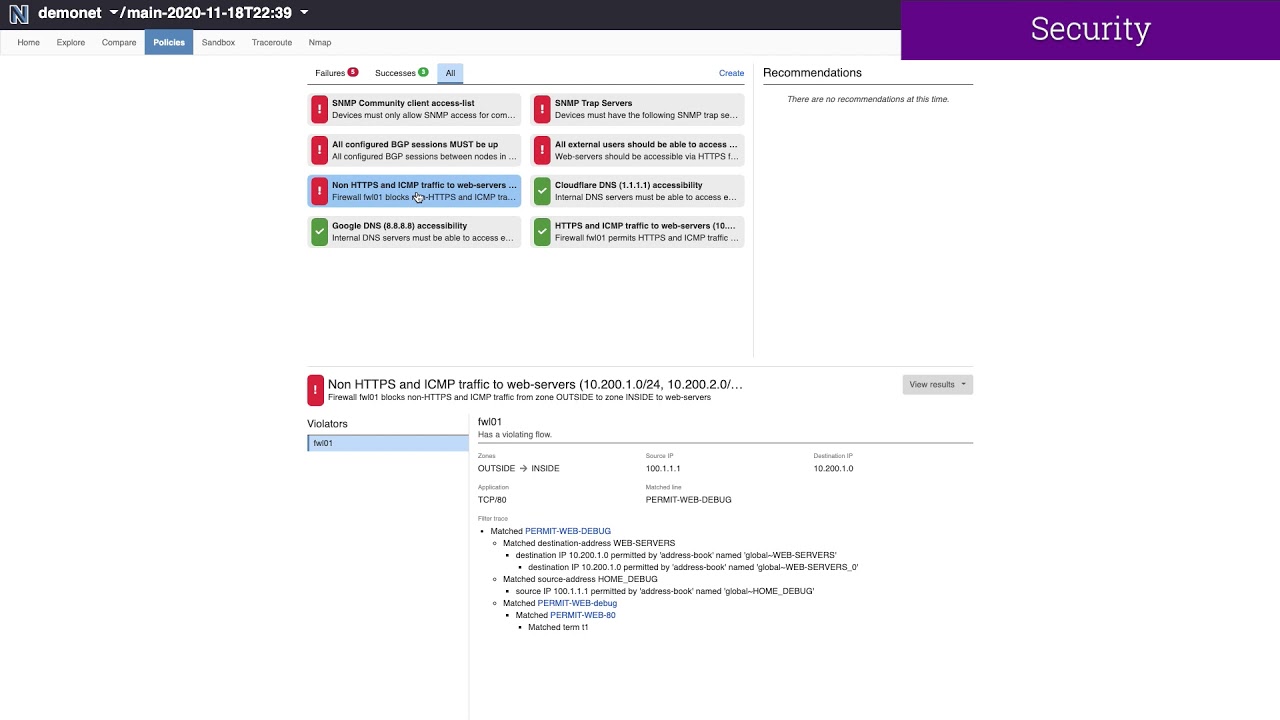Click the Recommendations heading
This screenshot has width=1280, height=720.
[812, 73]
